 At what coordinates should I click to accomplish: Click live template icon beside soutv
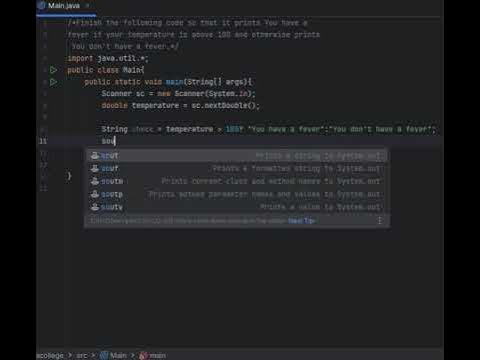[x=95, y=207]
